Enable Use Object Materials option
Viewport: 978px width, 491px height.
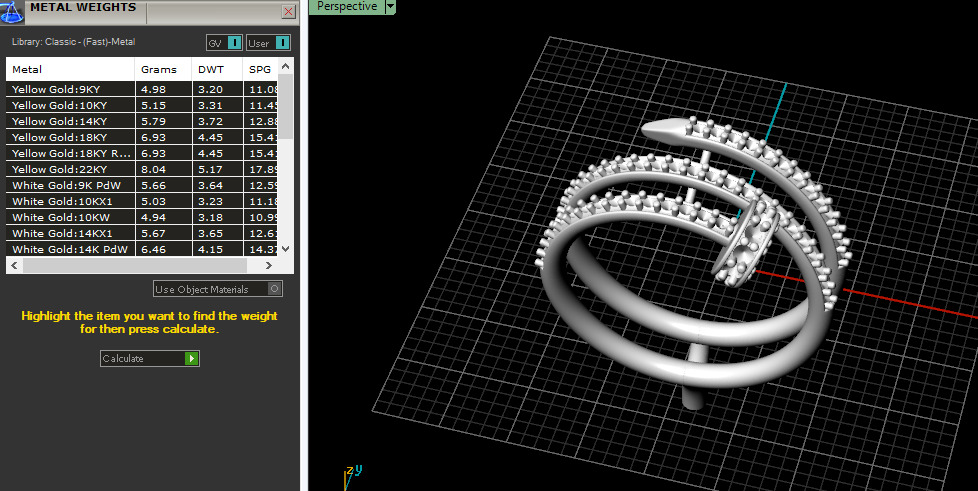point(218,289)
